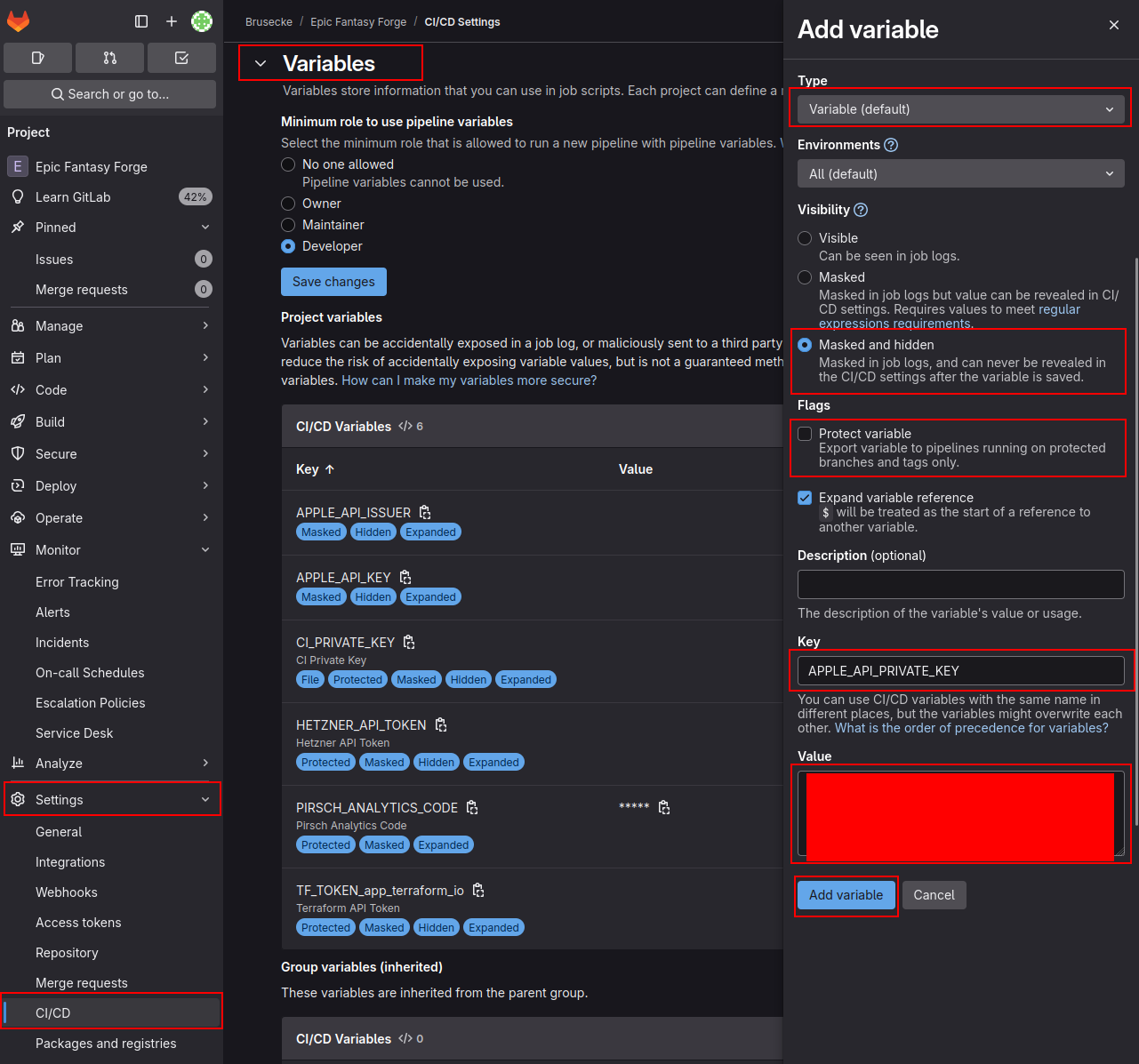Image resolution: width=1139 pixels, height=1064 pixels.
Task: Open Environments help question icon
Action: pos(891,145)
